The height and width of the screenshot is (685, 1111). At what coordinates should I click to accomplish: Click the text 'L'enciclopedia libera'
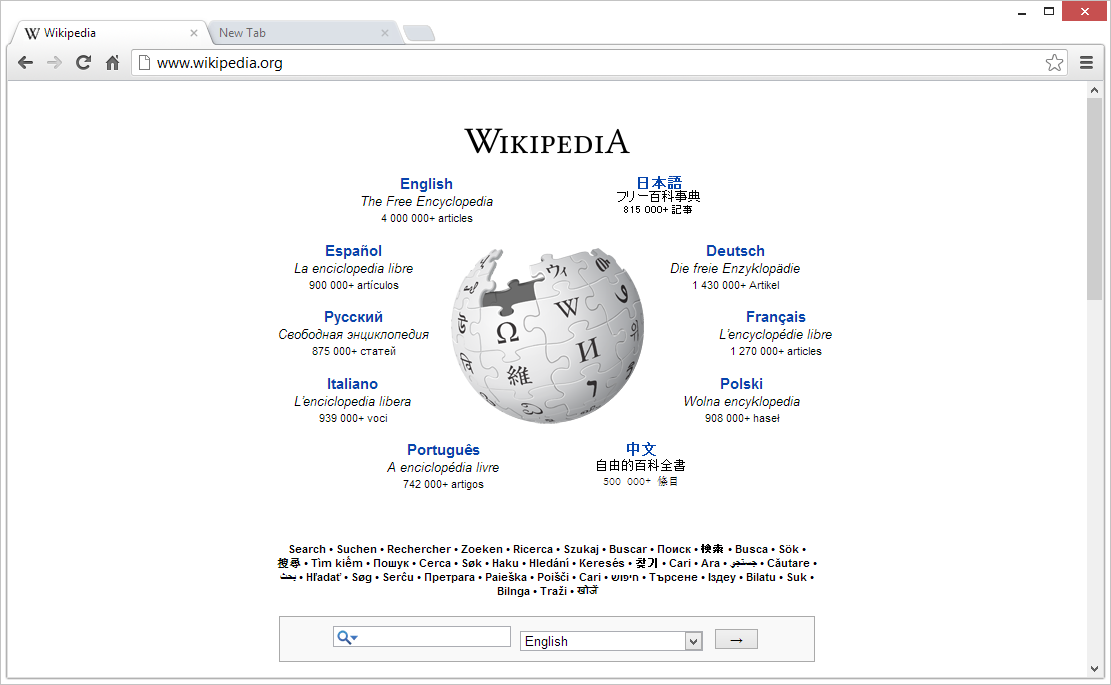point(352,402)
